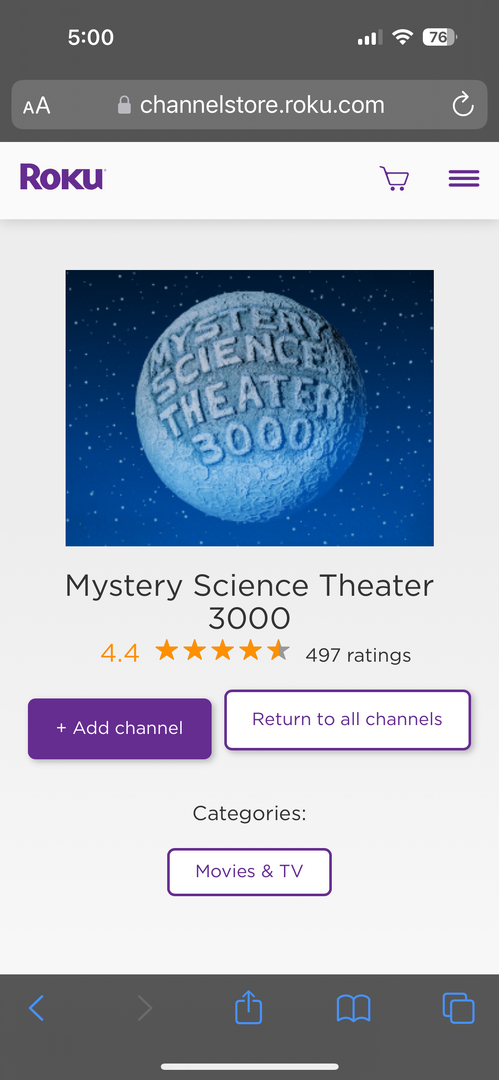Click the Roku logo to go home
This screenshot has width=499, height=1080.
tap(62, 177)
